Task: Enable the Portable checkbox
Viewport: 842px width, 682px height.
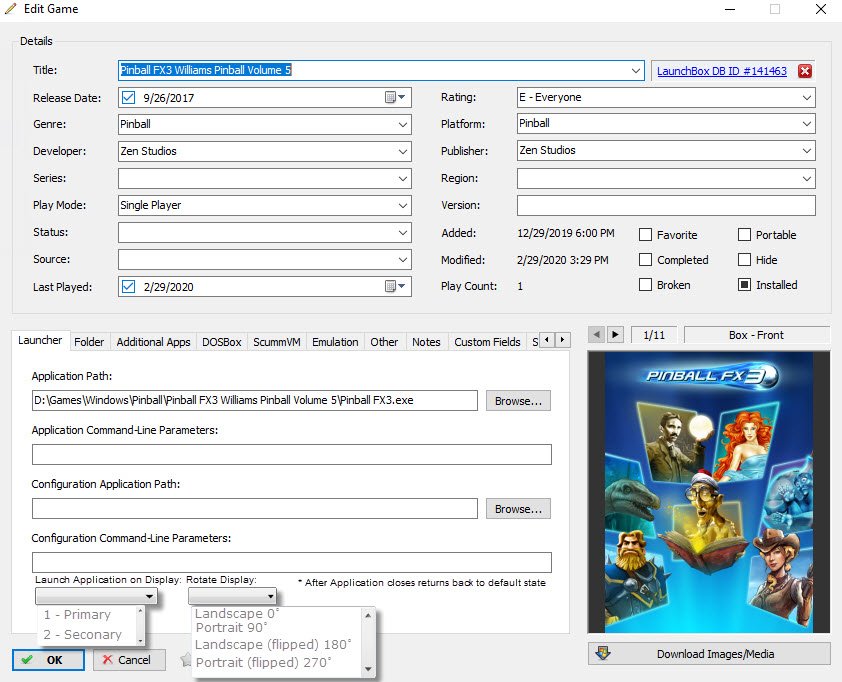Action: click(744, 235)
